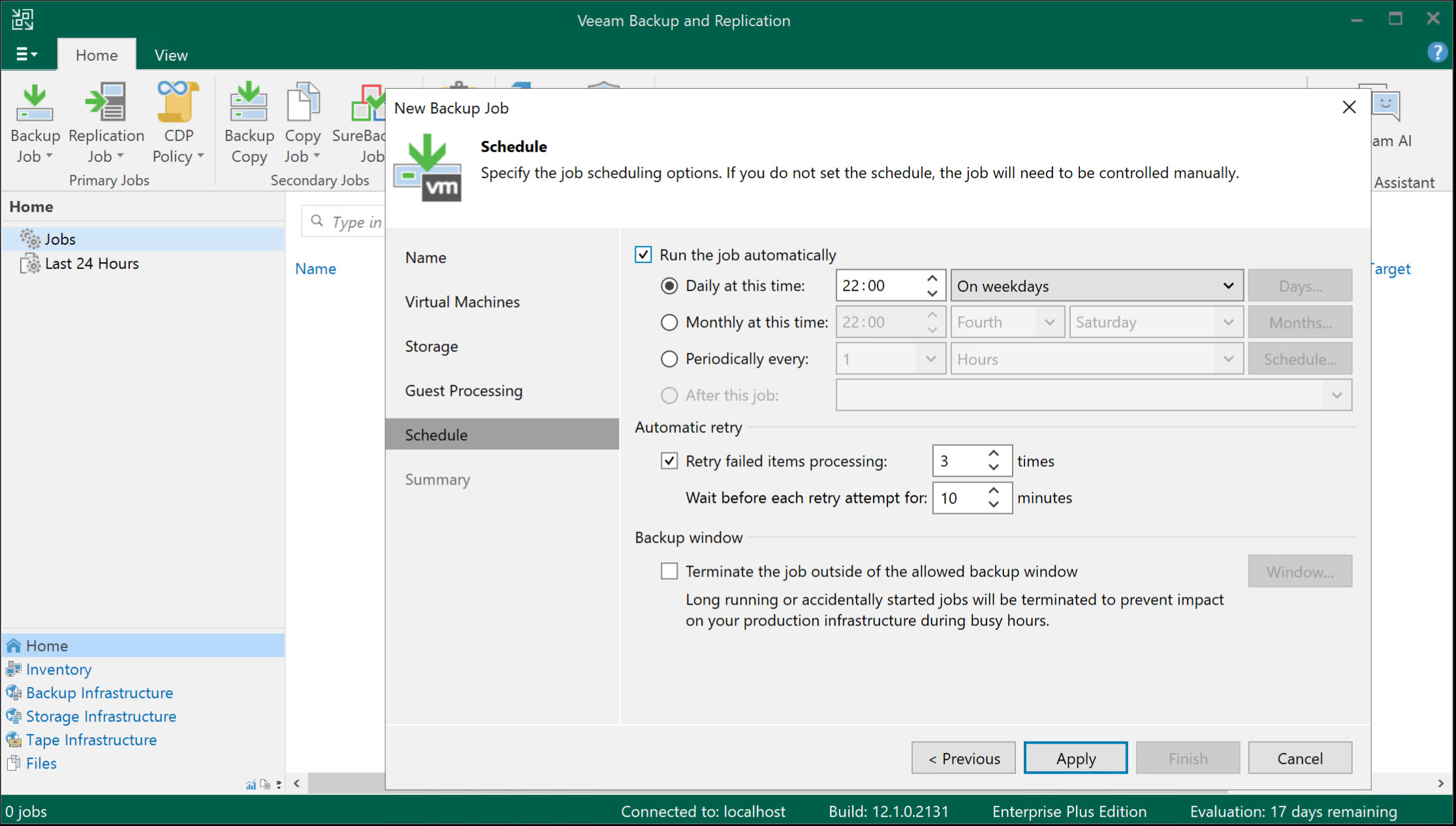Enable Terminate job outside backup window
This screenshot has height=826, width=1456.
pos(669,571)
